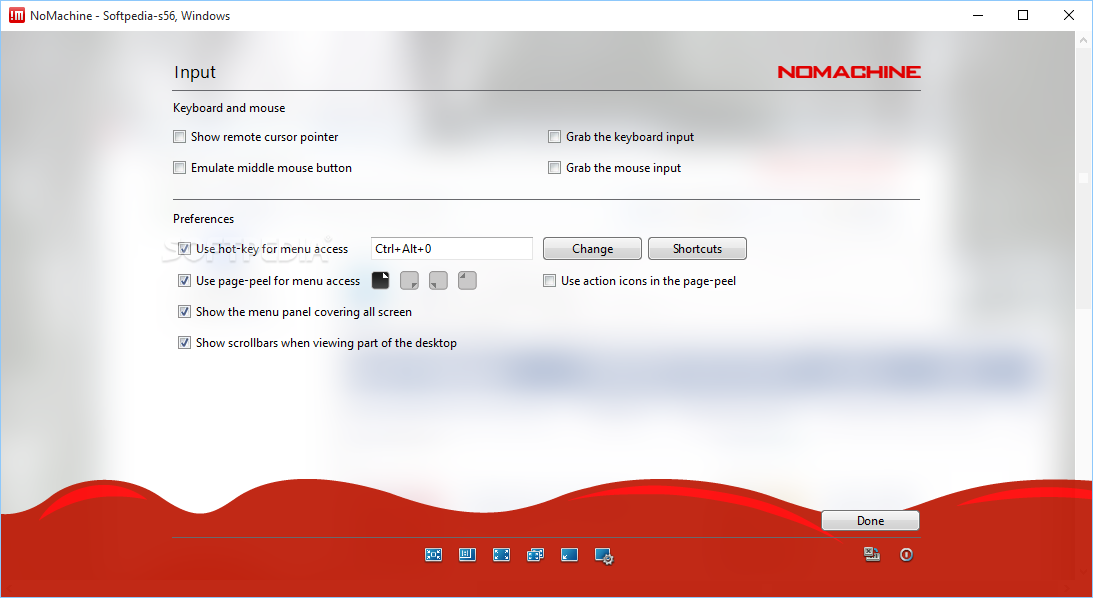Minimize the NoMachine window
The height and width of the screenshot is (598, 1093).
tap(977, 15)
